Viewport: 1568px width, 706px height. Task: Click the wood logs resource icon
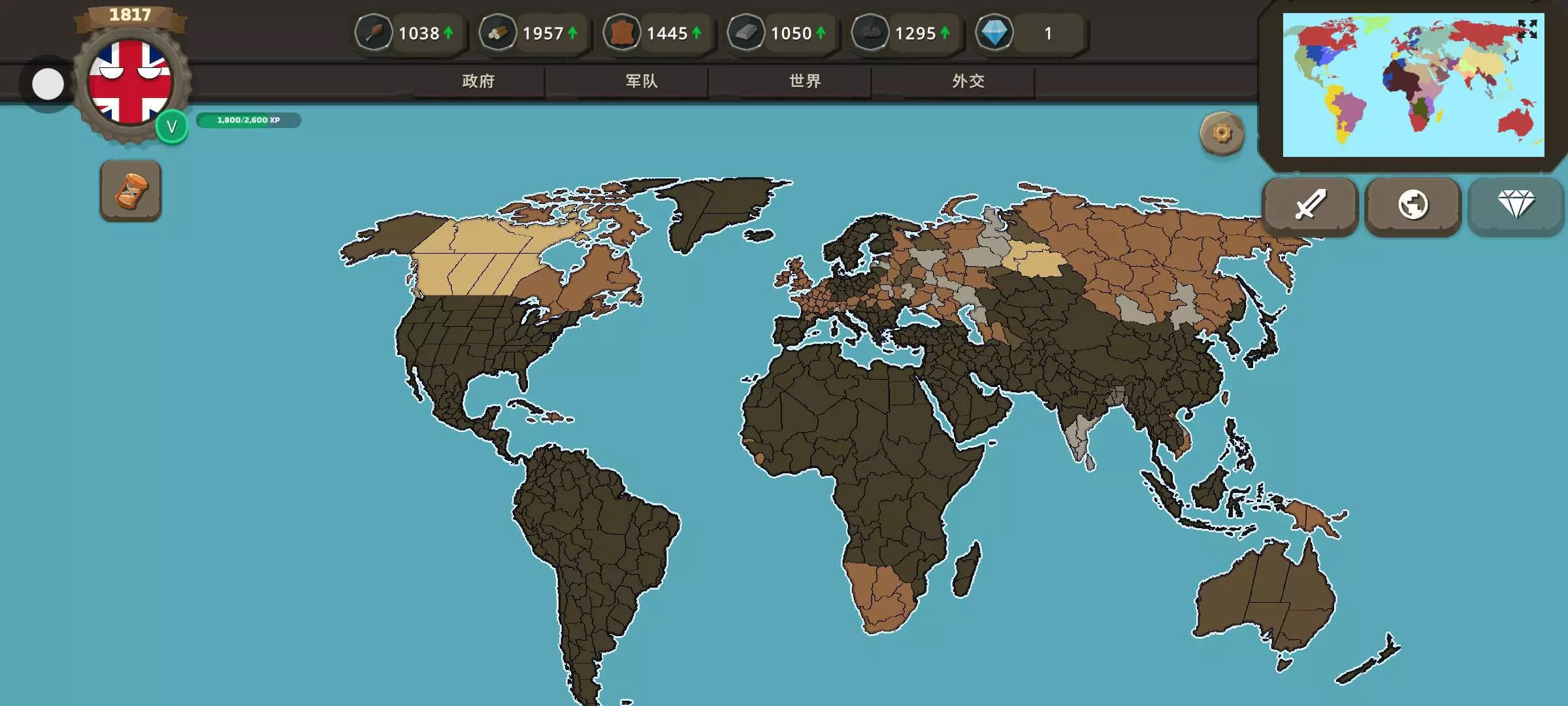pyautogui.click(x=498, y=33)
